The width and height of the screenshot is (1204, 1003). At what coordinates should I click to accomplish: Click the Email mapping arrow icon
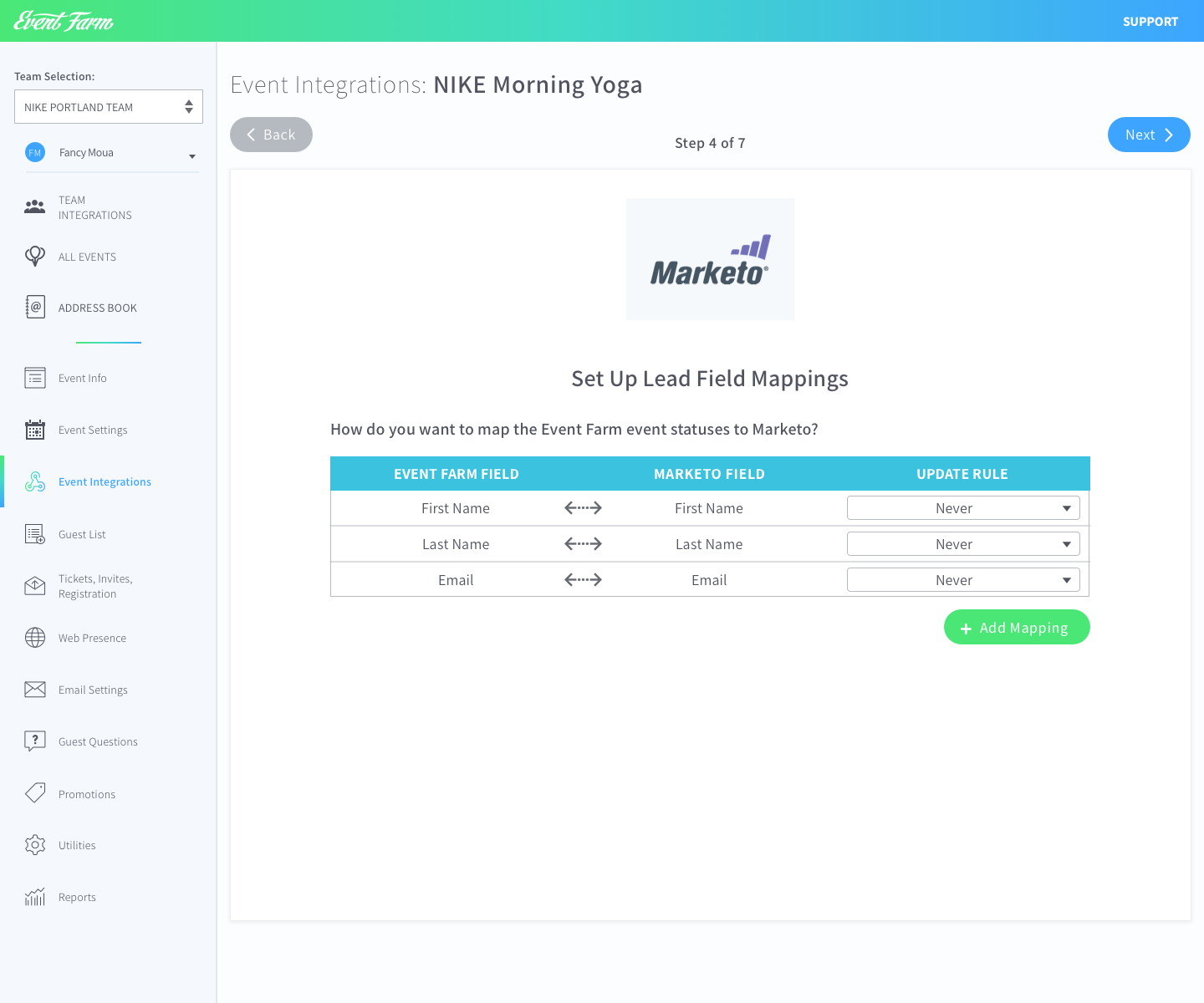coord(583,579)
